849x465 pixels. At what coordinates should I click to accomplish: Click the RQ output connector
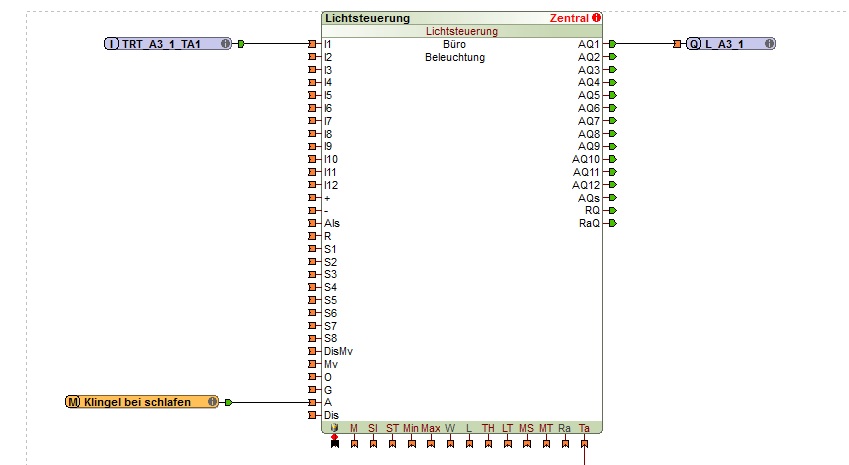(612, 211)
